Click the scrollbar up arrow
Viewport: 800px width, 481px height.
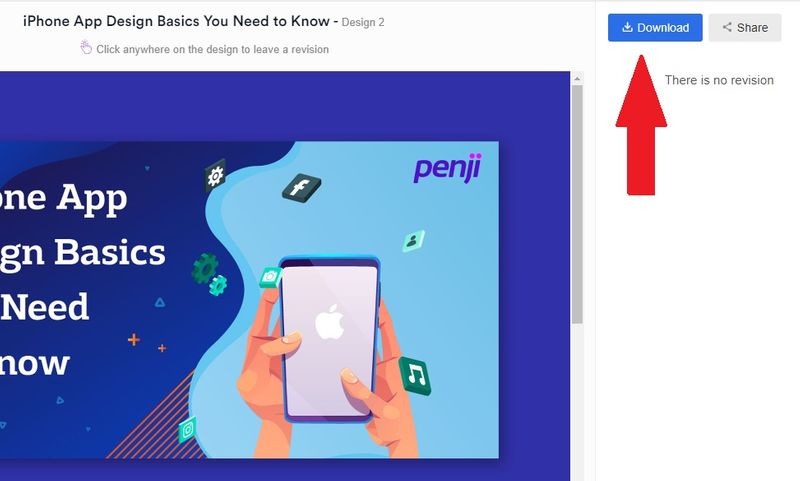click(x=577, y=79)
